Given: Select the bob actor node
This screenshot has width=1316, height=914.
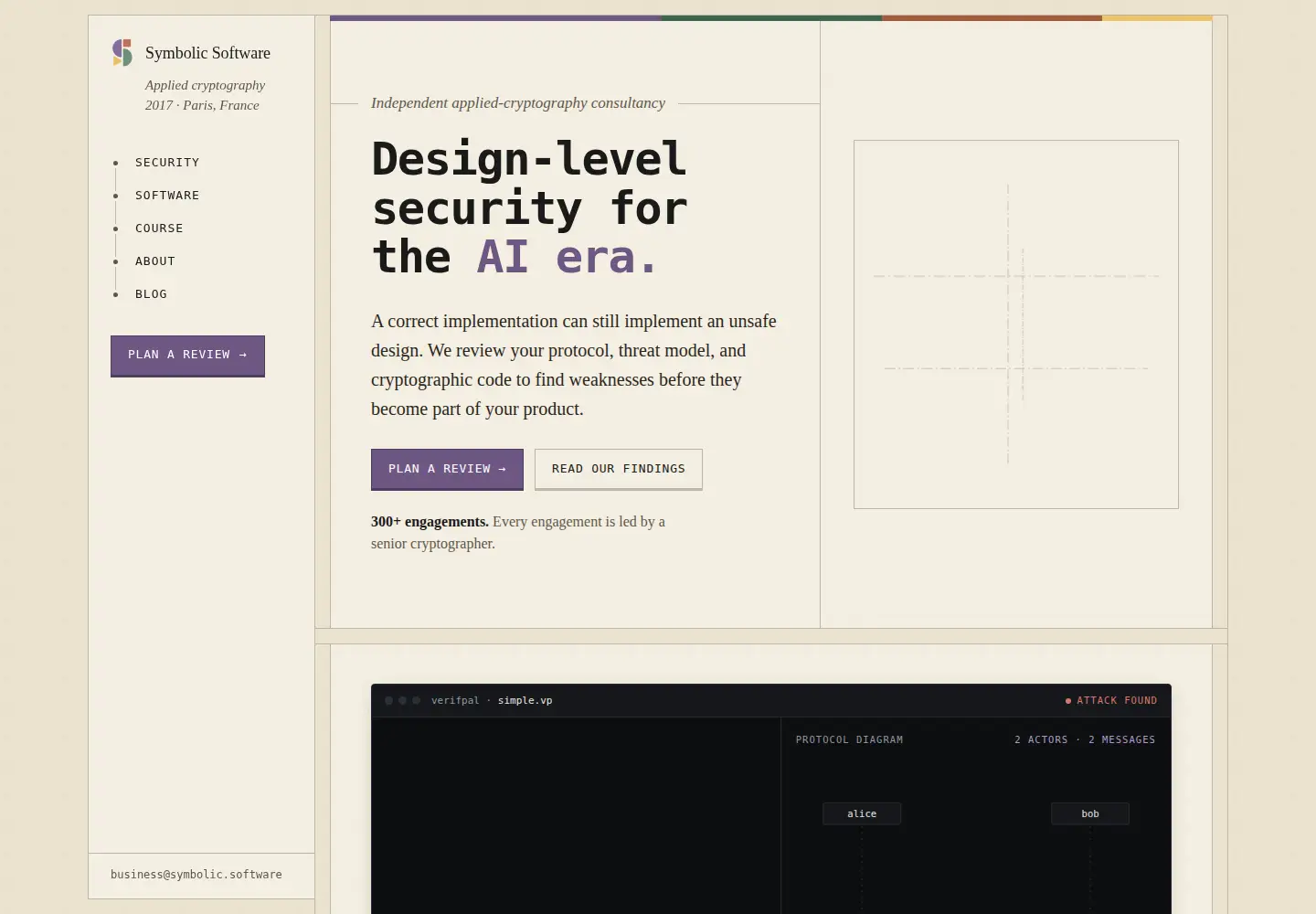Looking at the screenshot, I should [1090, 813].
